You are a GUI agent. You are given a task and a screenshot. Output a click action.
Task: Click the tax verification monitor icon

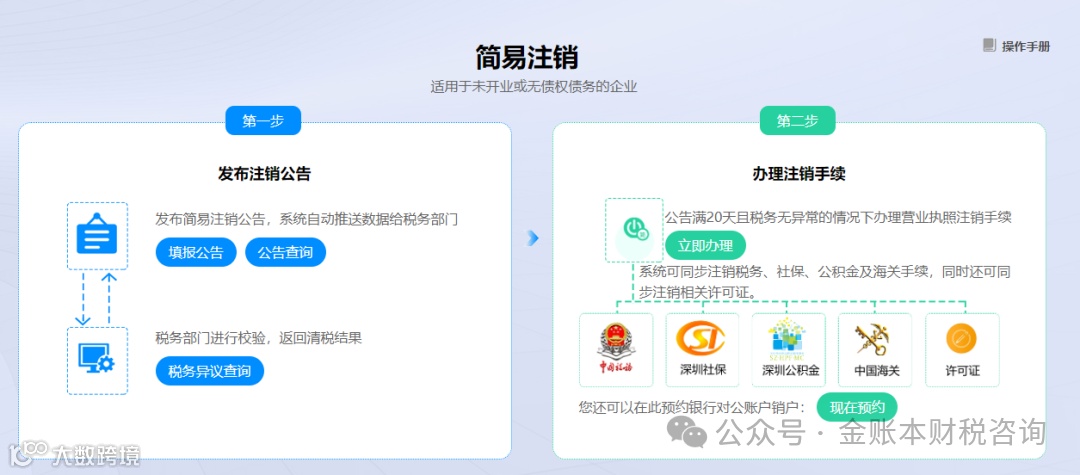coord(97,360)
